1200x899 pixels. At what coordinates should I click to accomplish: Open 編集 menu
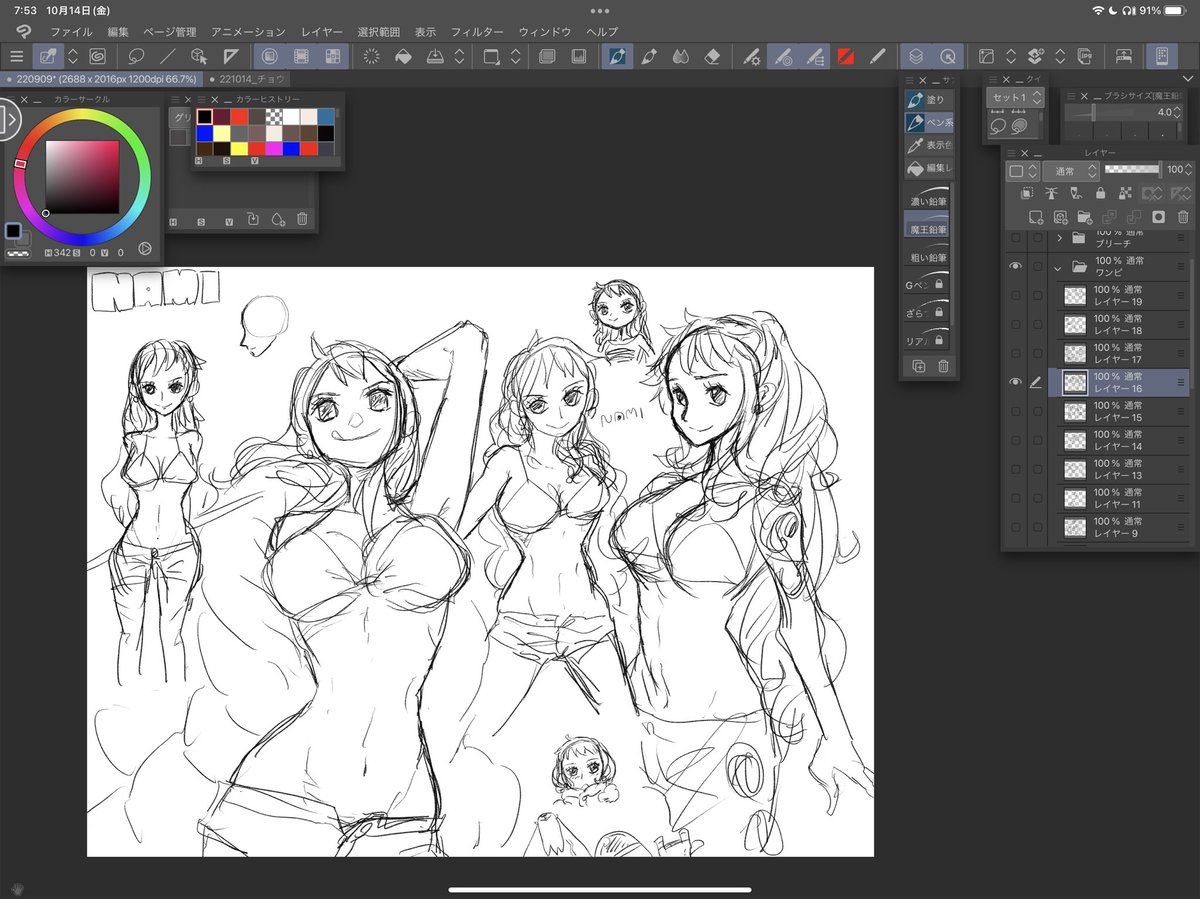pyautogui.click(x=118, y=32)
